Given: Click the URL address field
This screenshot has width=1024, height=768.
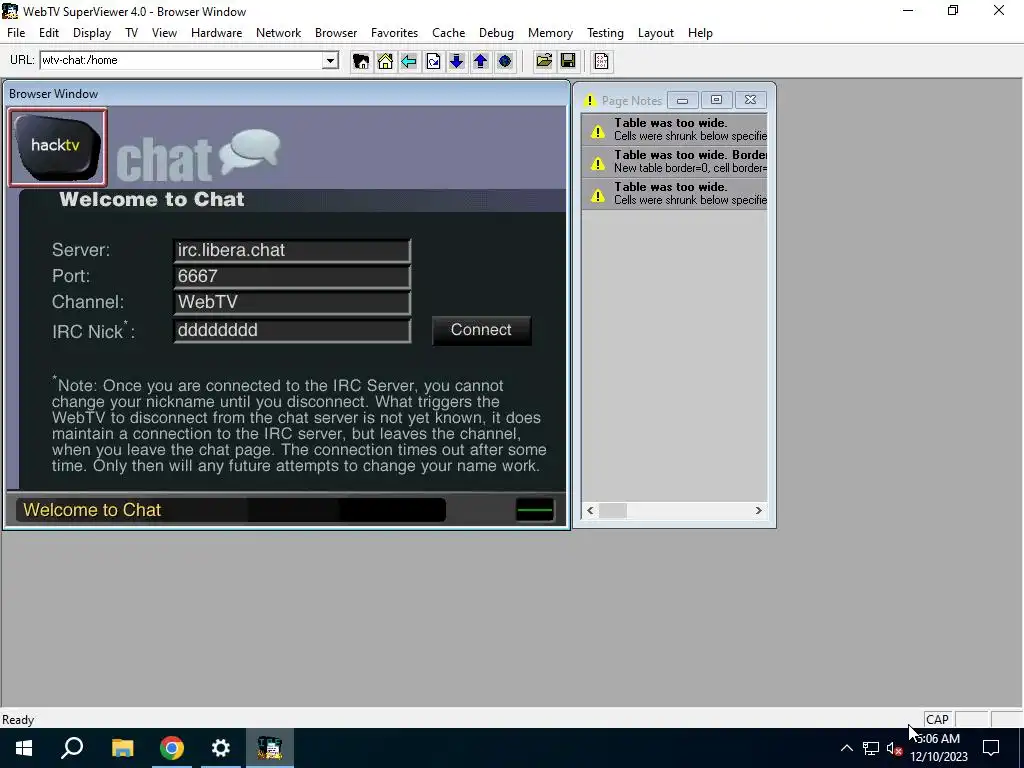Looking at the screenshot, I should coord(182,61).
